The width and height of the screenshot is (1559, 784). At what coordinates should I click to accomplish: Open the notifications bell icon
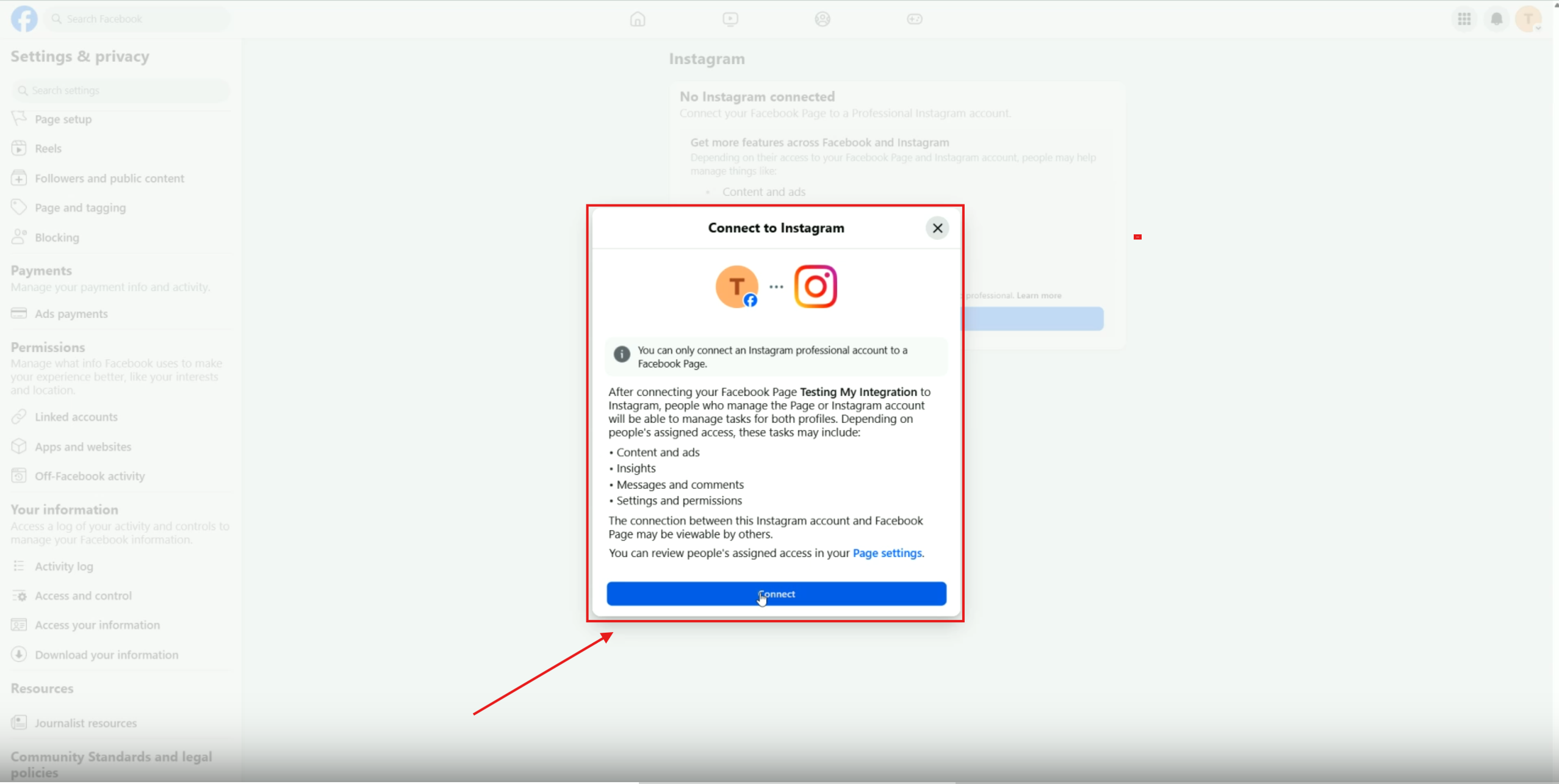coord(1497,19)
